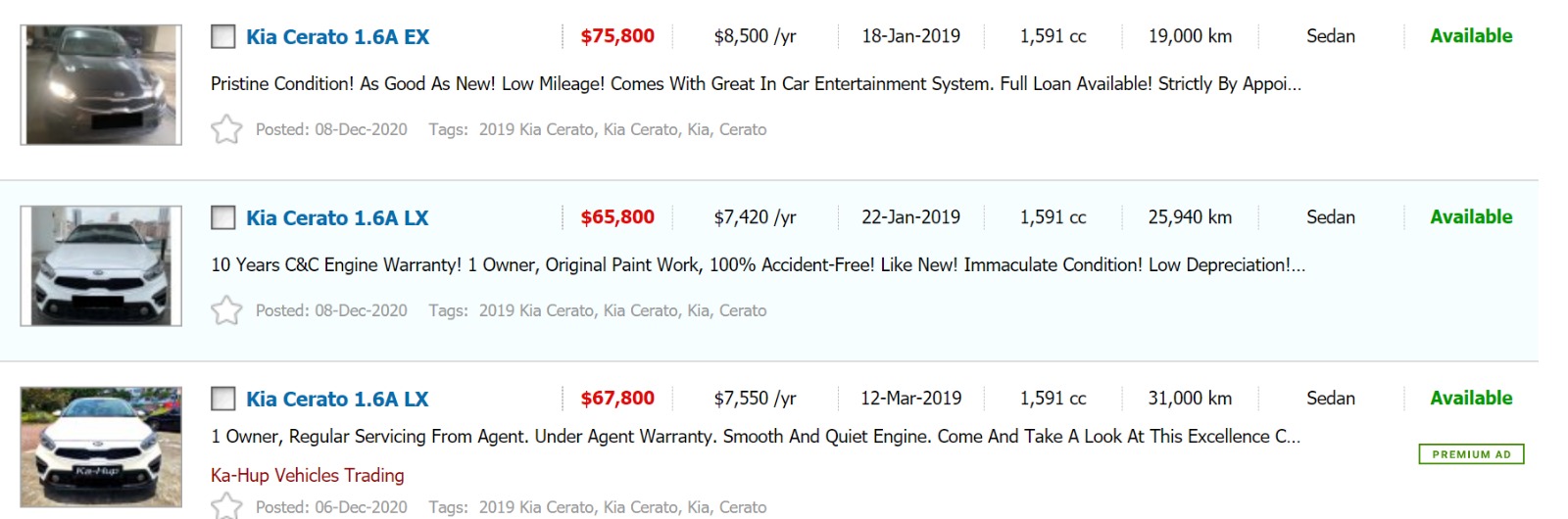Open the Cerato 1.6A LX title priced $65,800
The height and width of the screenshot is (519, 1568).
(337, 217)
